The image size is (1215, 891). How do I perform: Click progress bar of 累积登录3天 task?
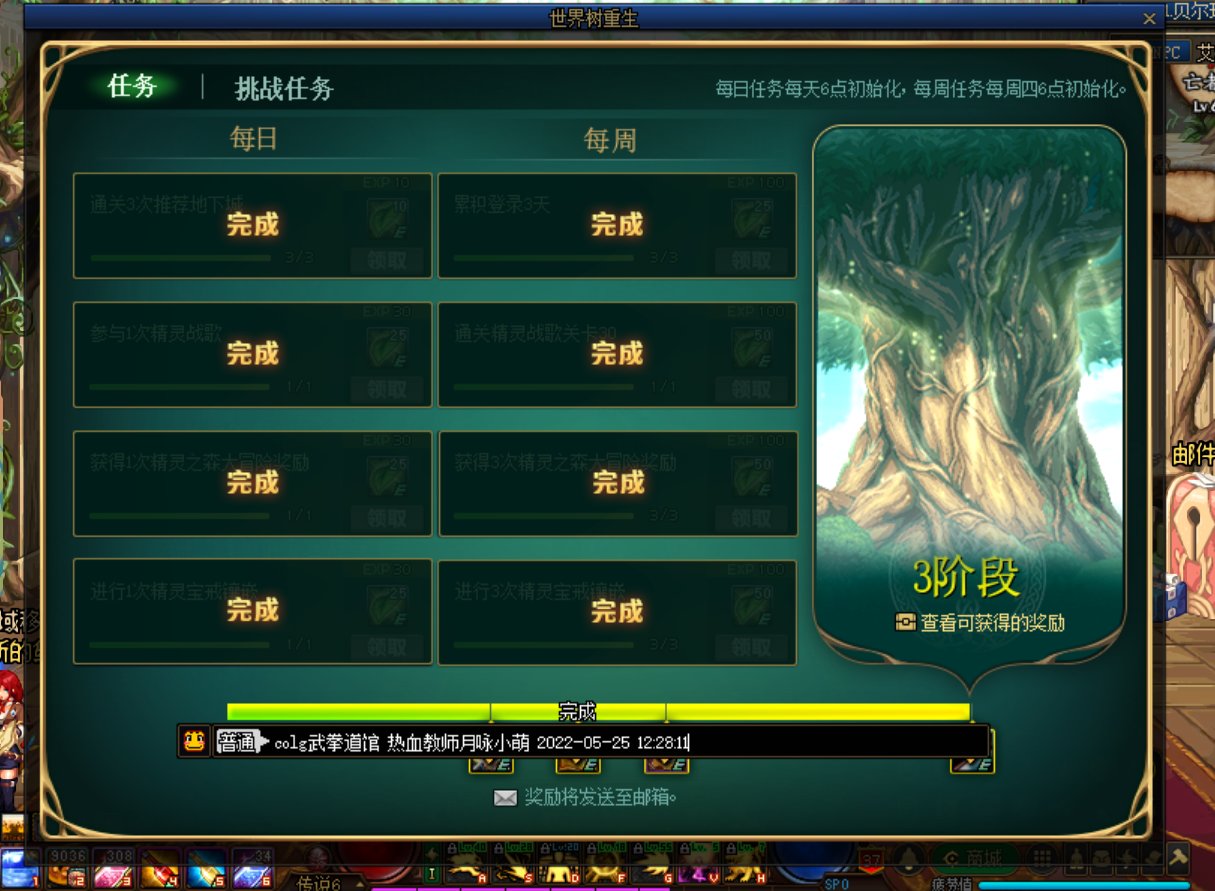click(x=544, y=258)
